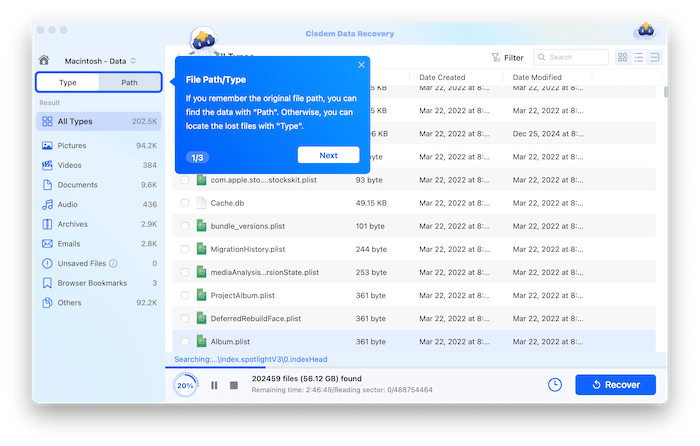Switch to the Type tab
Viewport: 700px width, 446px height.
pos(68,82)
